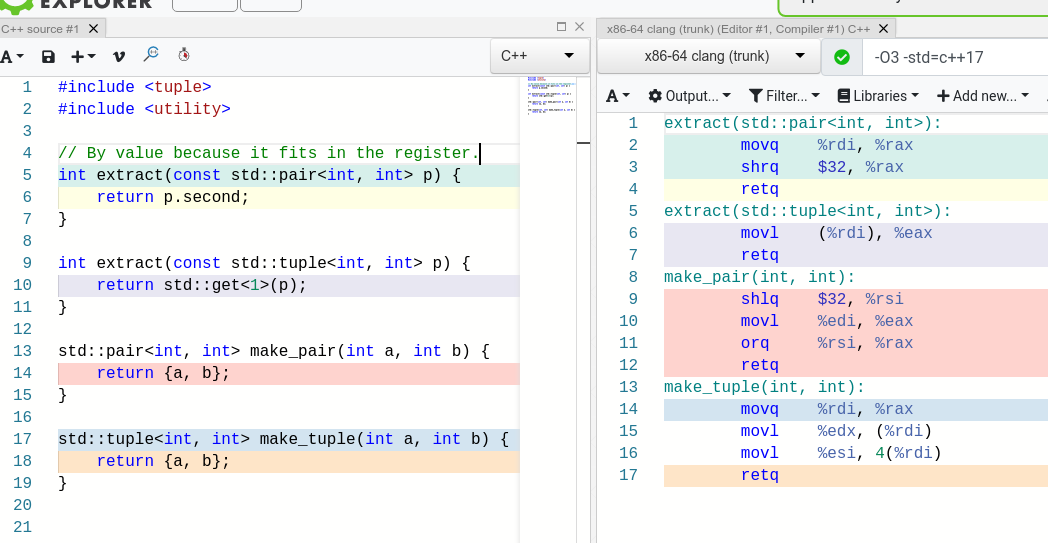Screen dimensions: 1048x543
Task: Open the Output options menu
Action: pyautogui.click(x=689, y=96)
